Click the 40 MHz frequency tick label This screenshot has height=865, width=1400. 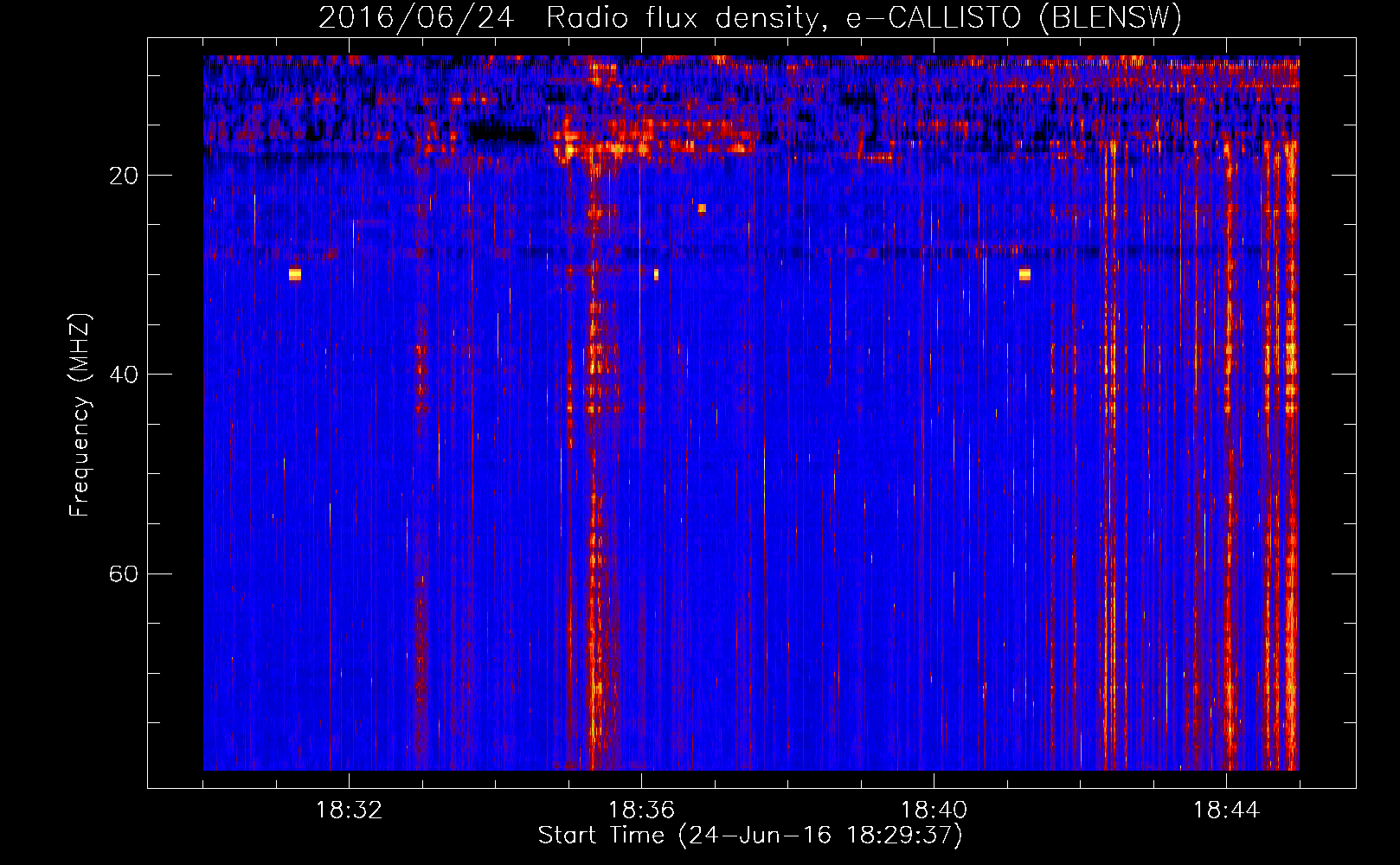[x=124, y=375]
